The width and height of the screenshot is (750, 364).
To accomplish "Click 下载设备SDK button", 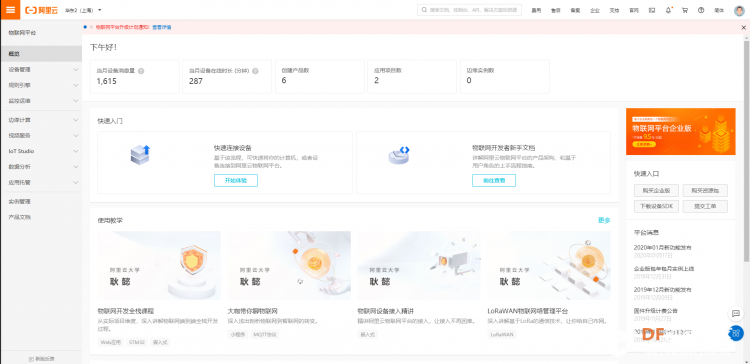I will click(x=656, y=207).
